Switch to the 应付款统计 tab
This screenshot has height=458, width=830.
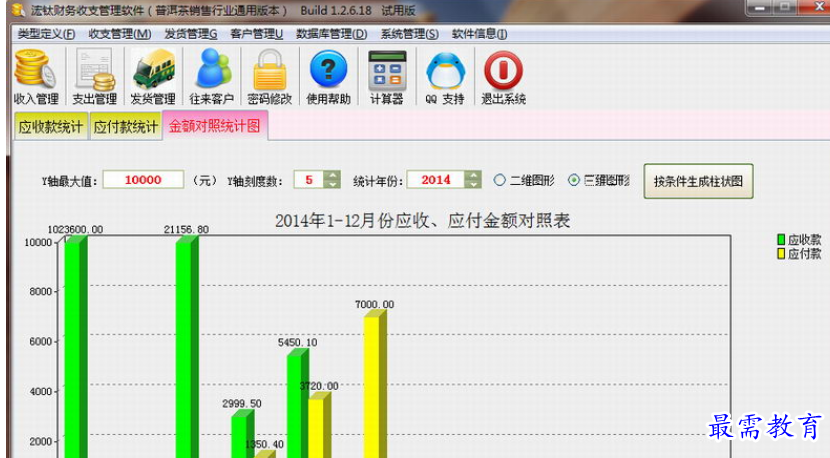tap(125, 127)
